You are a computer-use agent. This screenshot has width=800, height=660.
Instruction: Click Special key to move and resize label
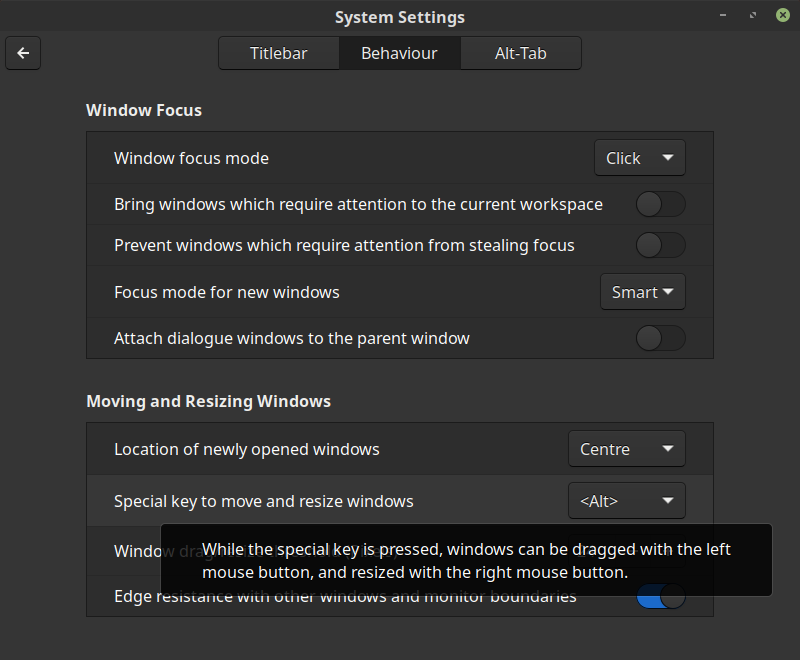pos(264,501)
